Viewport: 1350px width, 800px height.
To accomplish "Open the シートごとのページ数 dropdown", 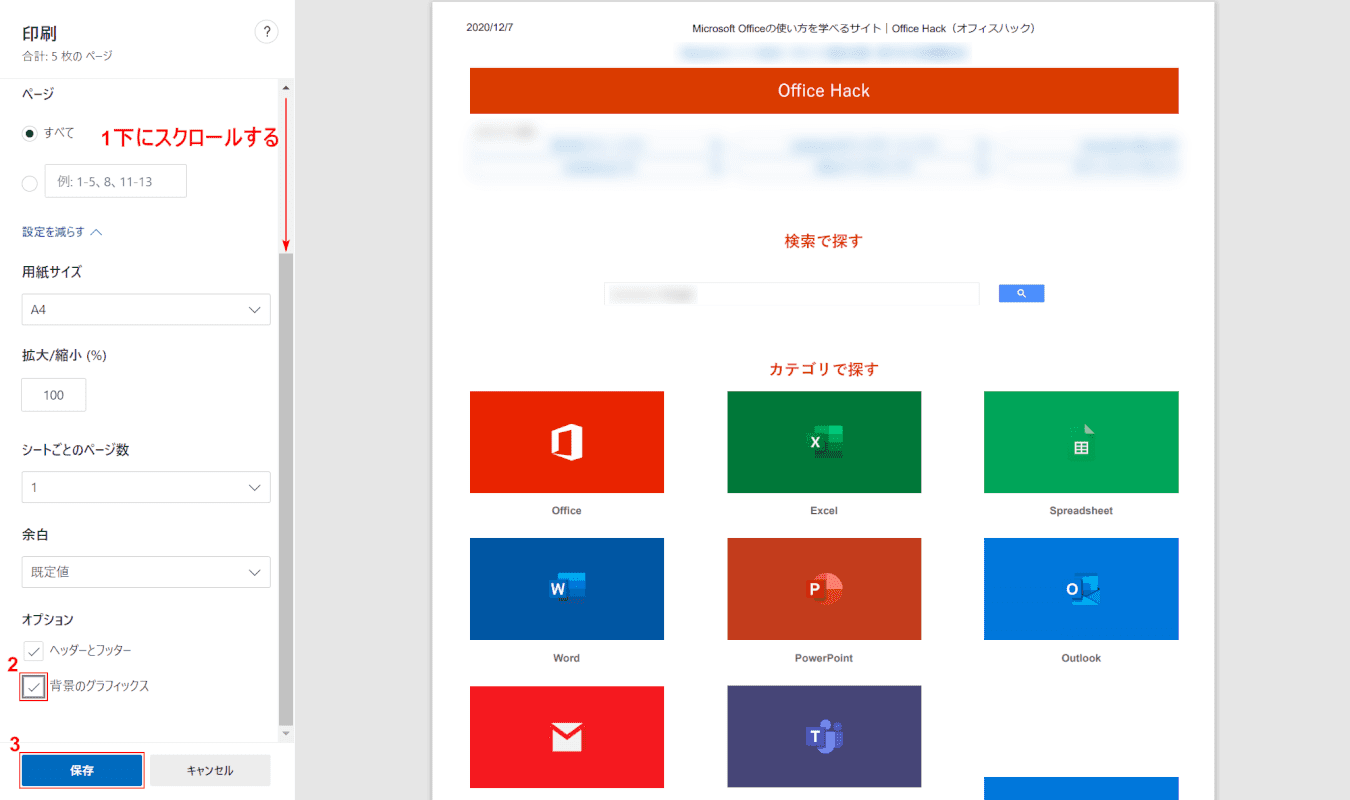I will (x=146, y=487).
